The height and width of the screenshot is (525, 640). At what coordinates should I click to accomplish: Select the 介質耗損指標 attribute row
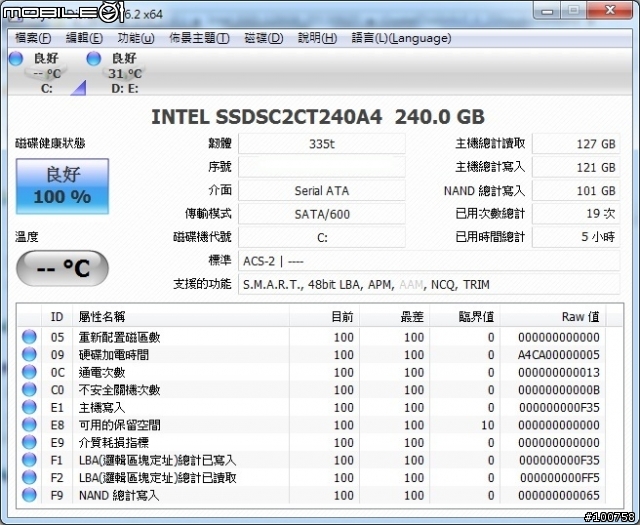[x=312, y=443]
